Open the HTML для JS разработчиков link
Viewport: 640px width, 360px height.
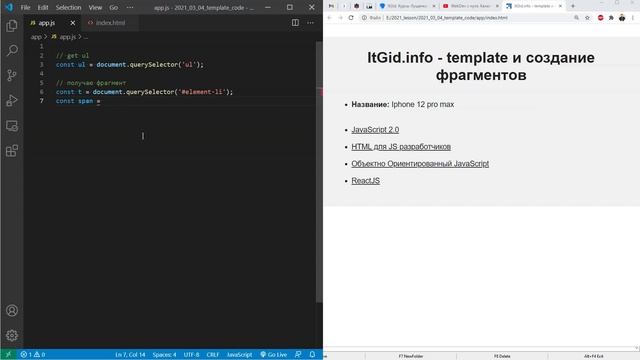tap(401, 147)
